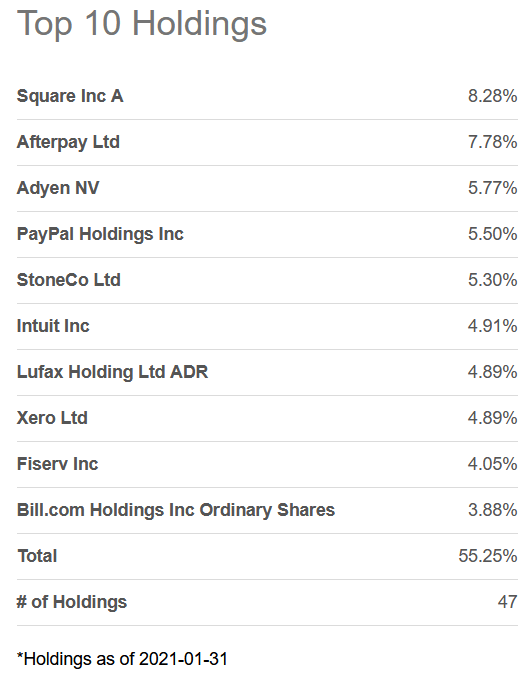Click the Square Inc A holding name

pos(70,96)
